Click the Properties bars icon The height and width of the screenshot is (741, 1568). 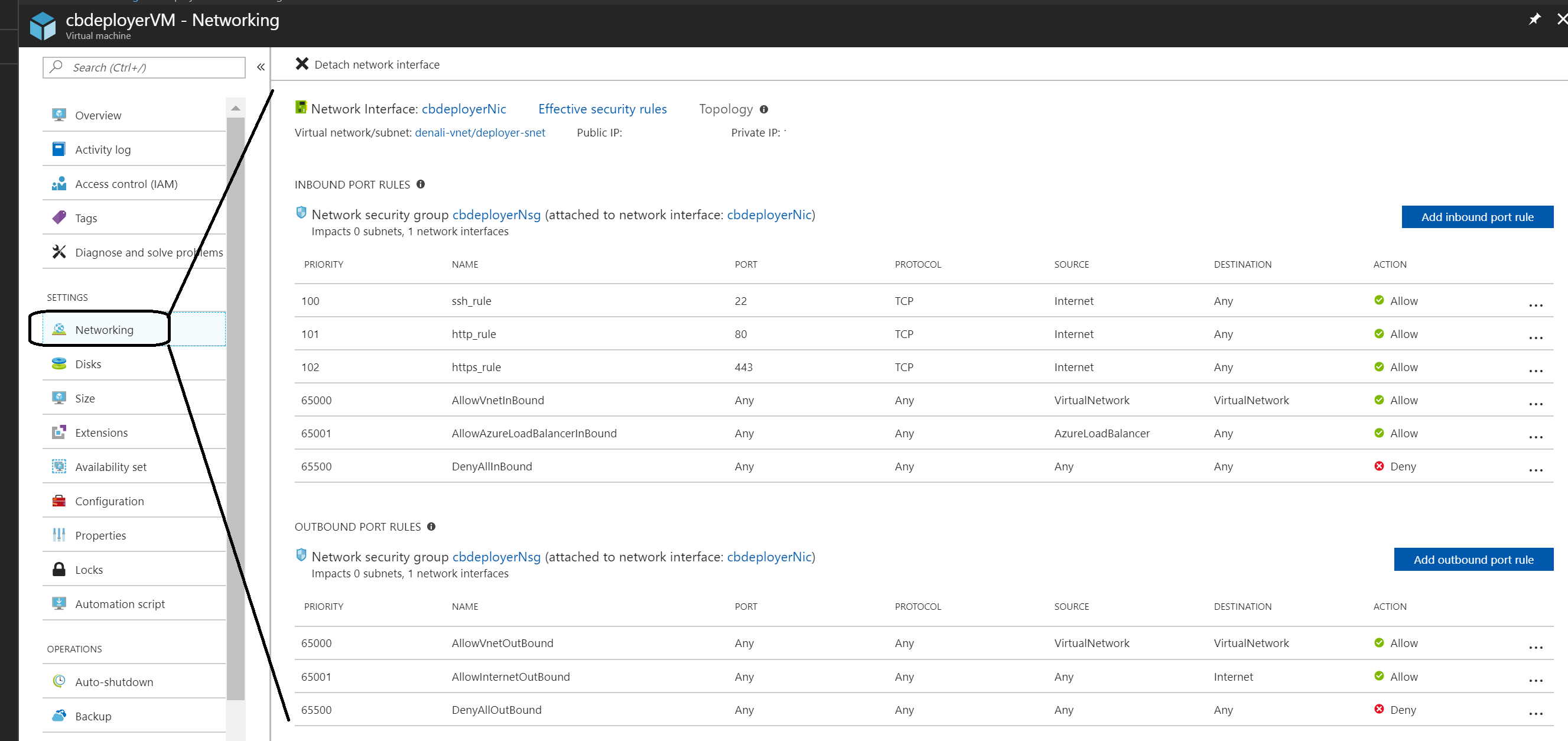pos(59,535)
